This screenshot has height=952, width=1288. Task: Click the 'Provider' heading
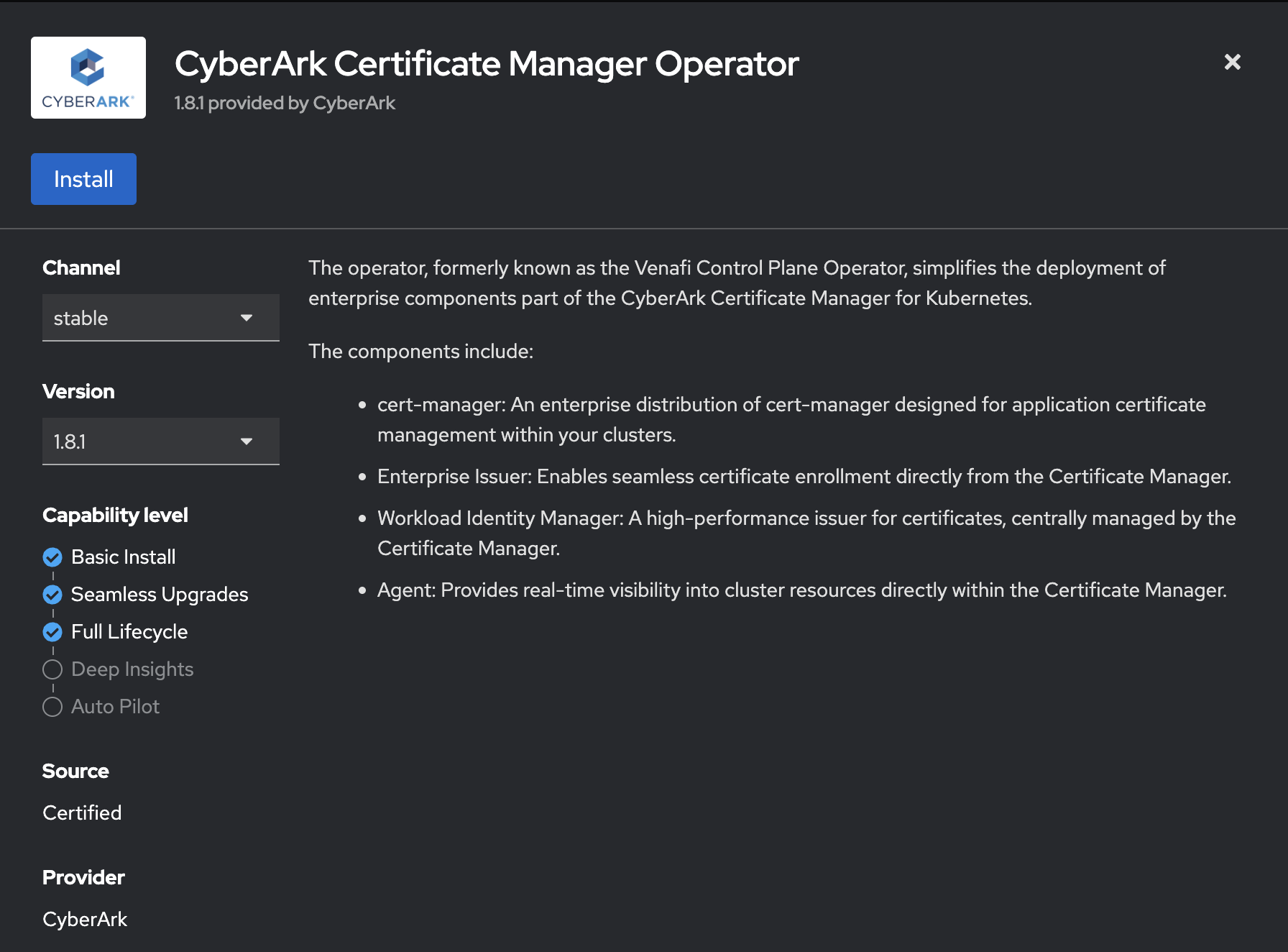coord(83,877)
